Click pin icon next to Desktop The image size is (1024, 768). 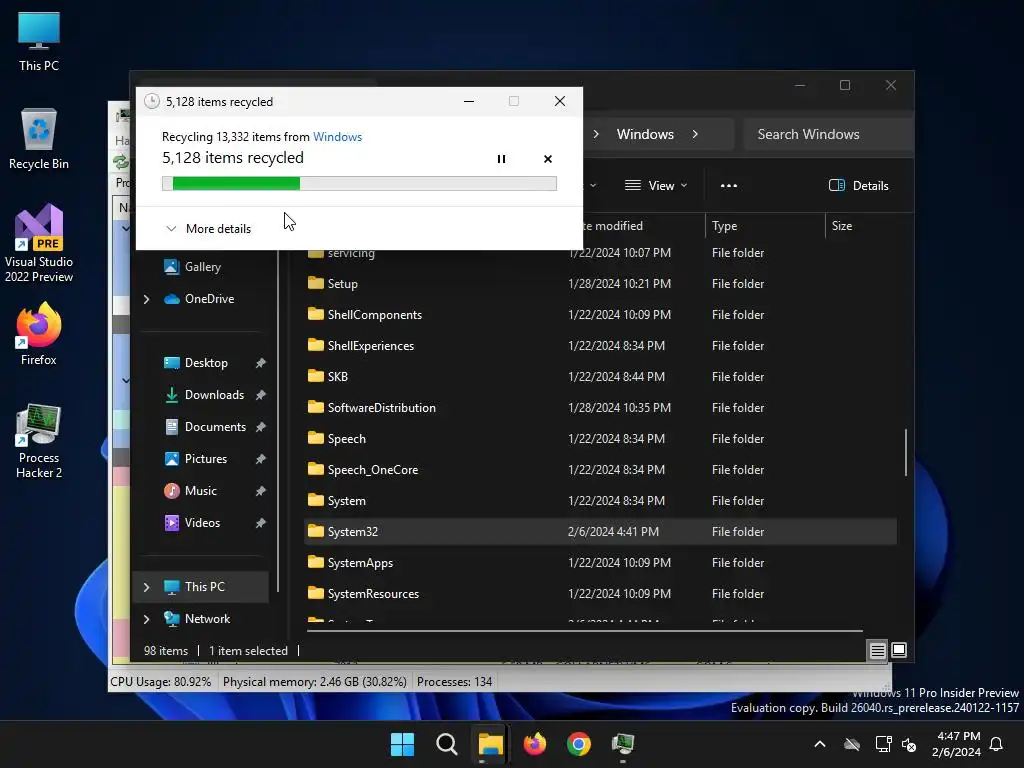tap(261, 363)
